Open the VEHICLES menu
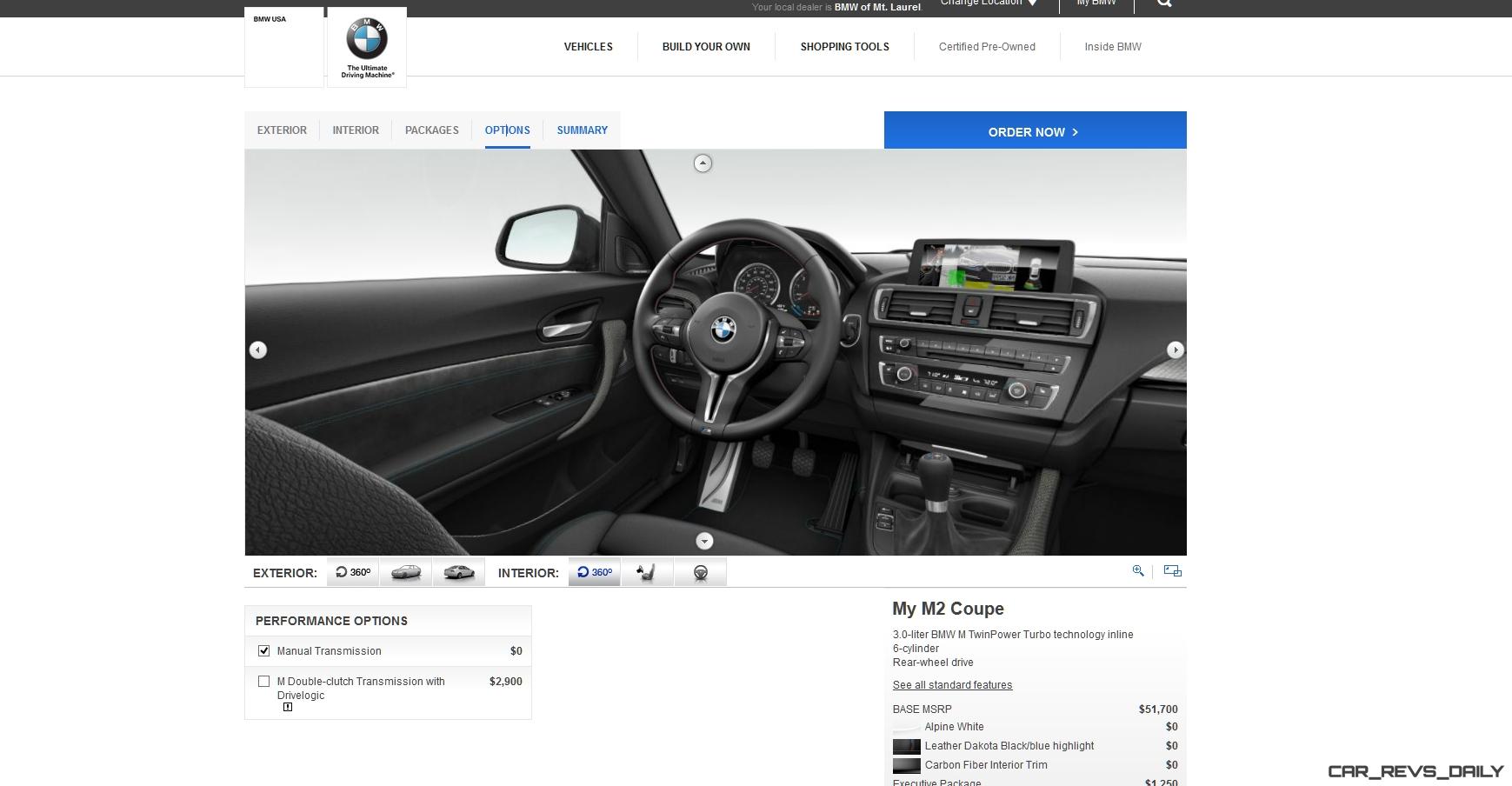This screenshot has height=786, width=1512. [x=589, y=47]
